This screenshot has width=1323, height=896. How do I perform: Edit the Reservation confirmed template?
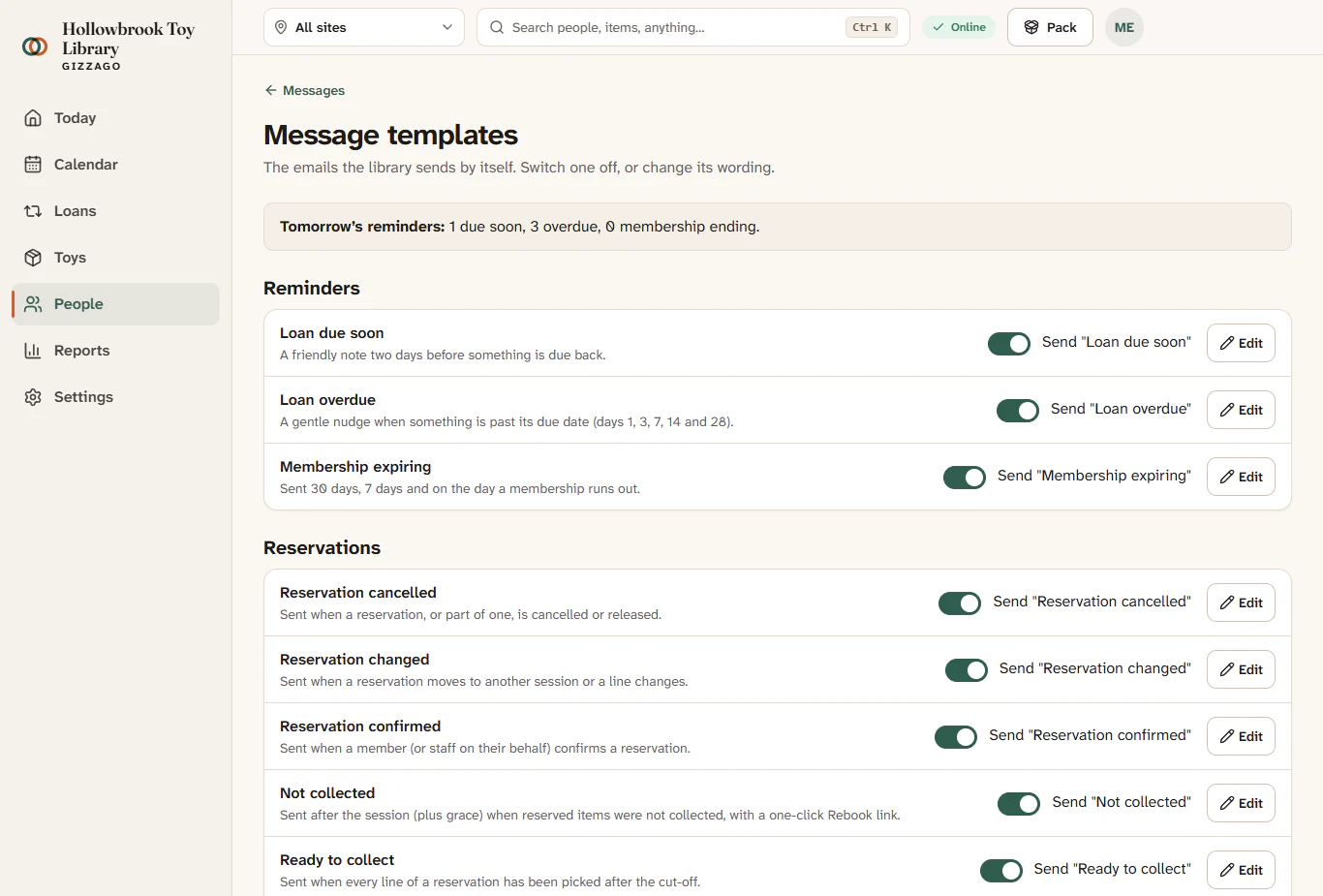pos(1241,736)
